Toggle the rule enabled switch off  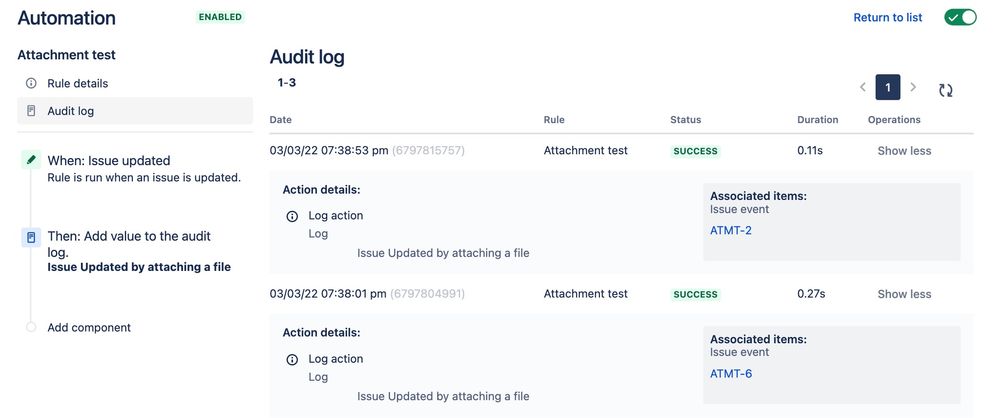(x=960, y=17)
